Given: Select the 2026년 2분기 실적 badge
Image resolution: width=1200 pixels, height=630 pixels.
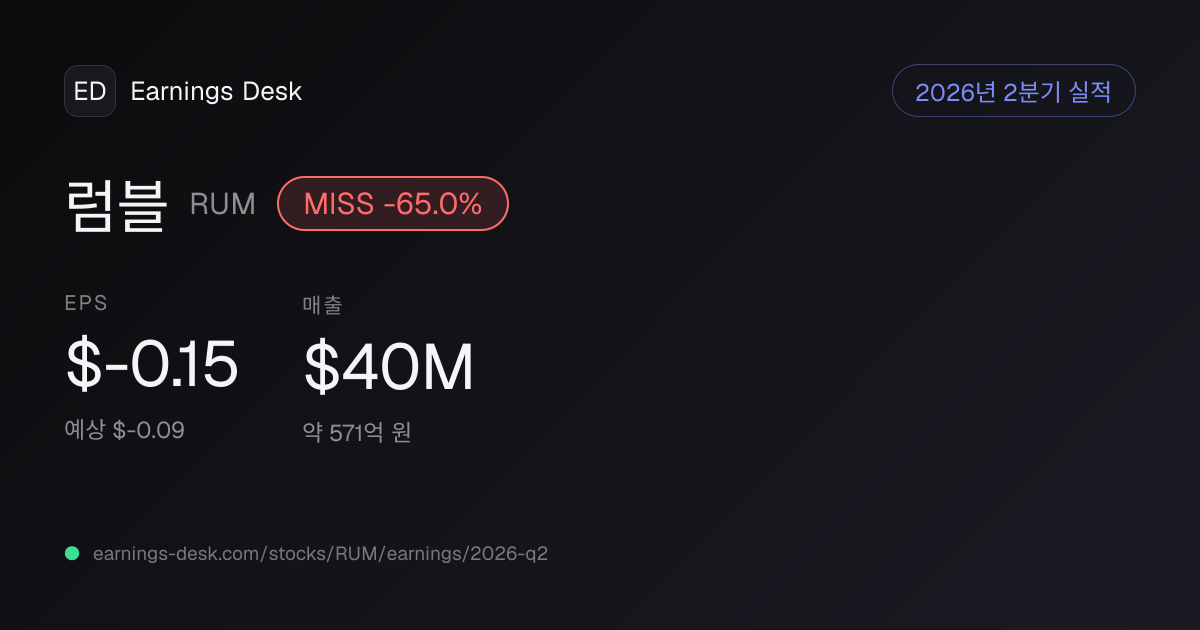Looking at the screenshot, I should pos(1013,91).
